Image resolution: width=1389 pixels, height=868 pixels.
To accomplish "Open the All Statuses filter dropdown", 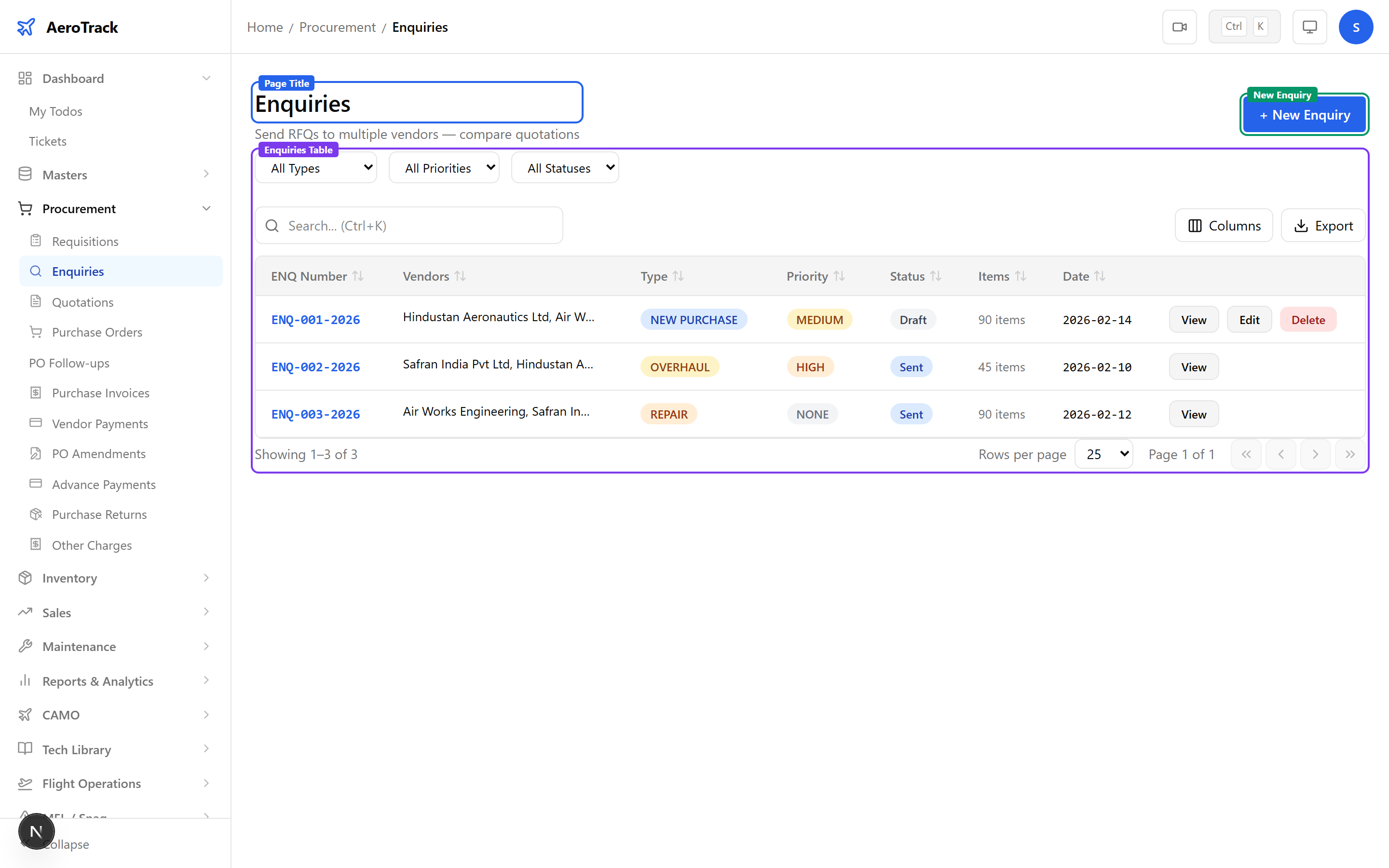I will pyautogui.click(x=565, y=168).
